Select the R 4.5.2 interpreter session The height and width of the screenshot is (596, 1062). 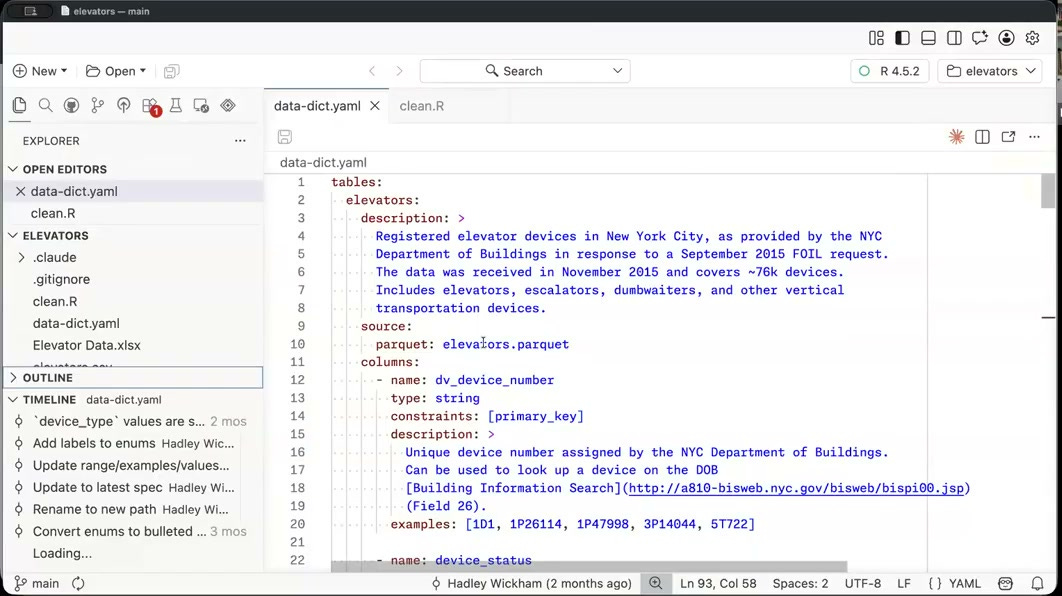click(x=889, y=71)
